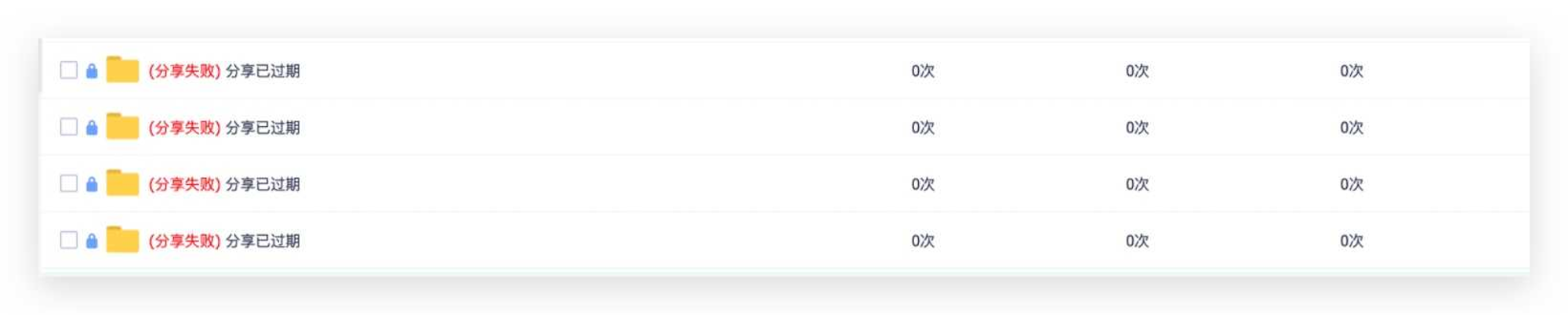Click second row's 分享已过期 share name
Screen dimensions: 1568x315
tap(263, 128)
